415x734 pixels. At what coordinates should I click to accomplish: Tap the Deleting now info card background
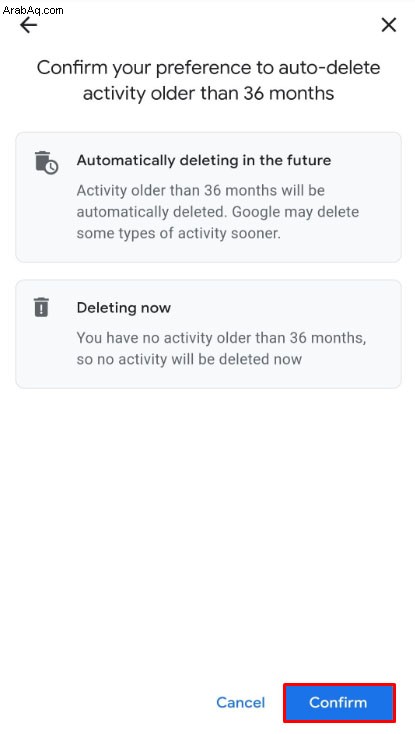208,334
